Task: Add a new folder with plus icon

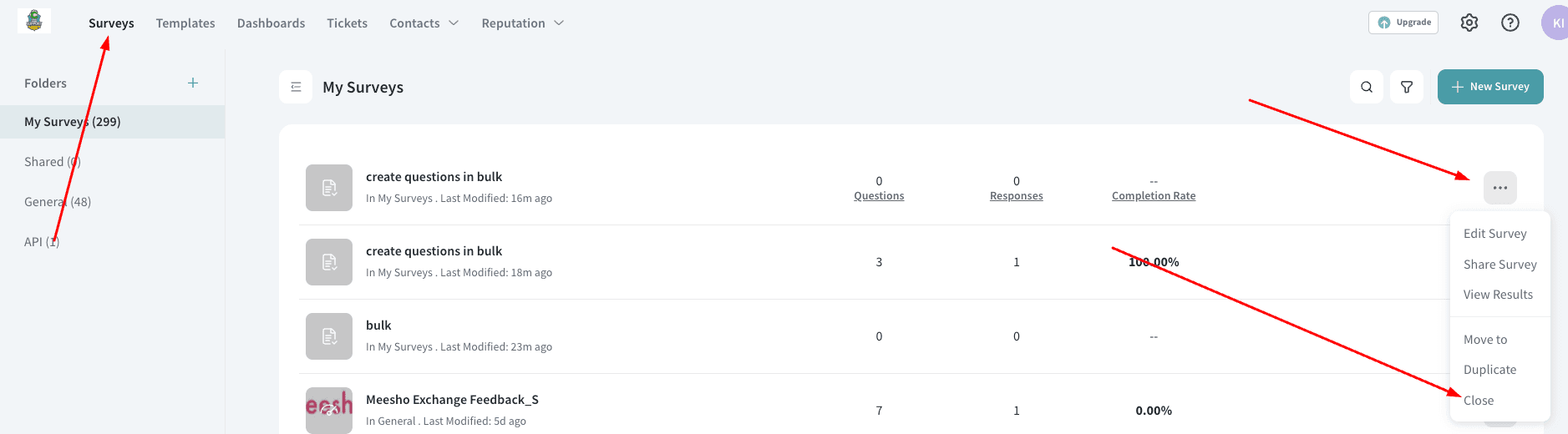Action: pos(193,83)
